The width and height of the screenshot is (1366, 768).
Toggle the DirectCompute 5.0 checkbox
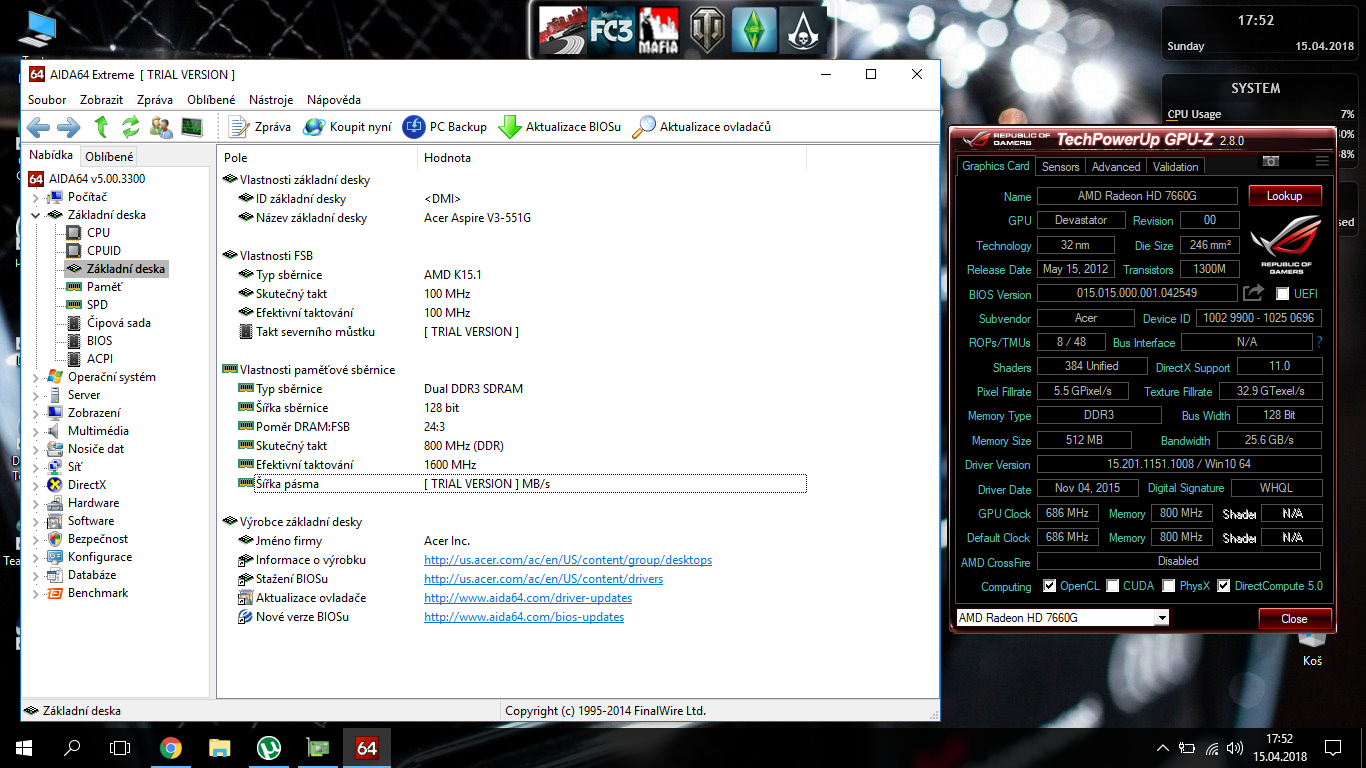(x=1223, y=586)
